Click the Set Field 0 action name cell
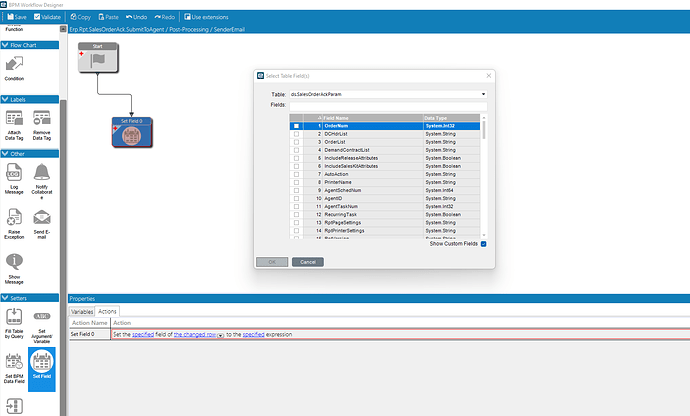Viewport: 690px width, 416px height. coord(90,334)
